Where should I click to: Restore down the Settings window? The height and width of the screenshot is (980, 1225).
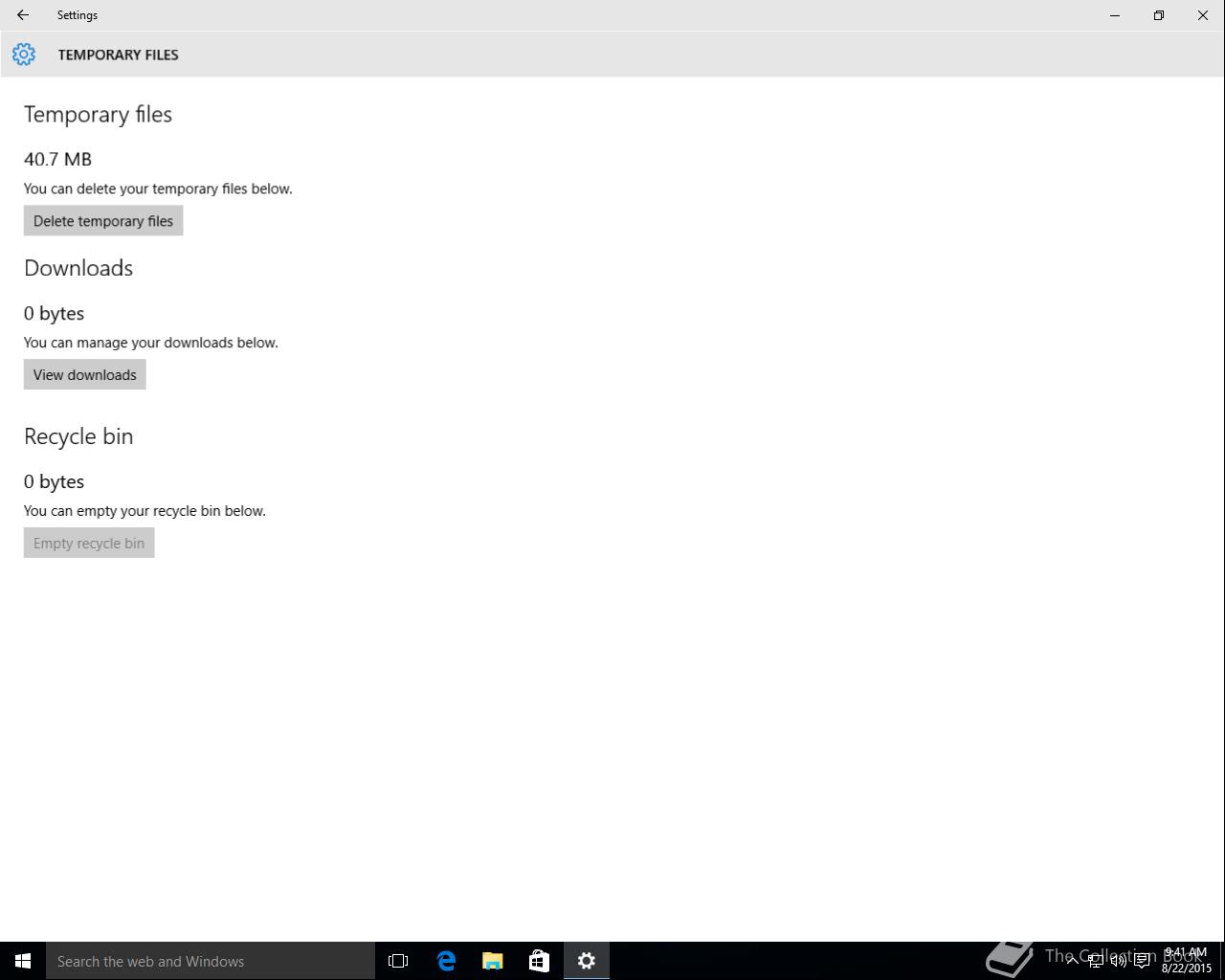(1159, 15)
